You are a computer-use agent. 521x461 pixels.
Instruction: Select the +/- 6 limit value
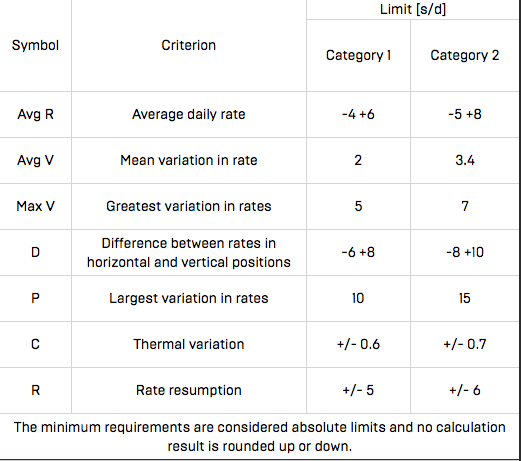(x=465, y=390)
